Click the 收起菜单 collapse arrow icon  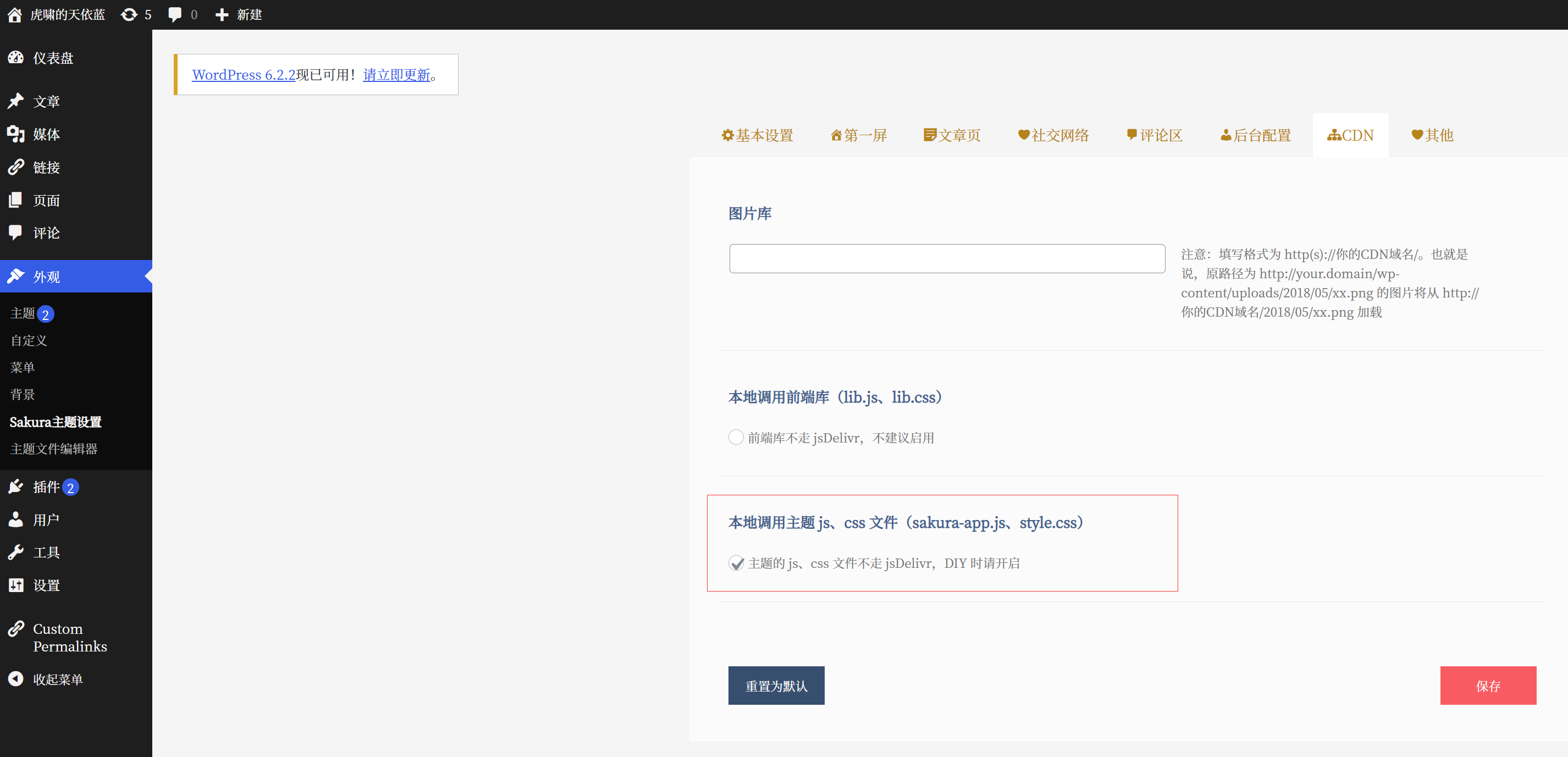click(x=16, y=678)
